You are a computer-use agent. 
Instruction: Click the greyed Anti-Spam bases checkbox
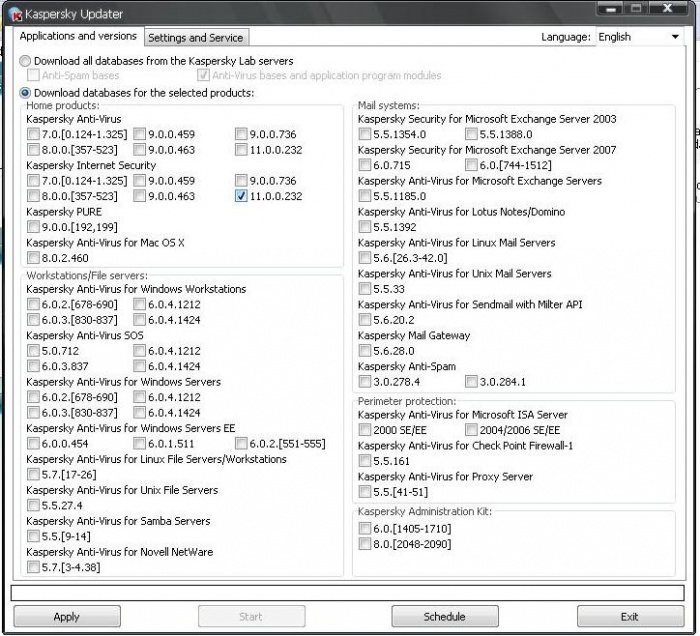pyautogui.click(x=33, y=75)
